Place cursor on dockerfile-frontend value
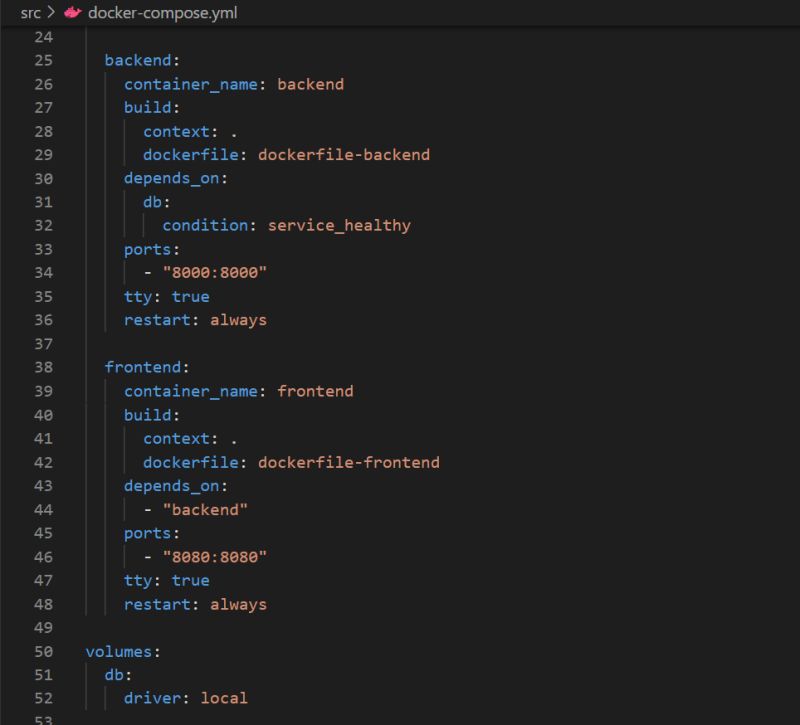Image resolution: width=800 pixels, height=725 pixels. point(350,462)
